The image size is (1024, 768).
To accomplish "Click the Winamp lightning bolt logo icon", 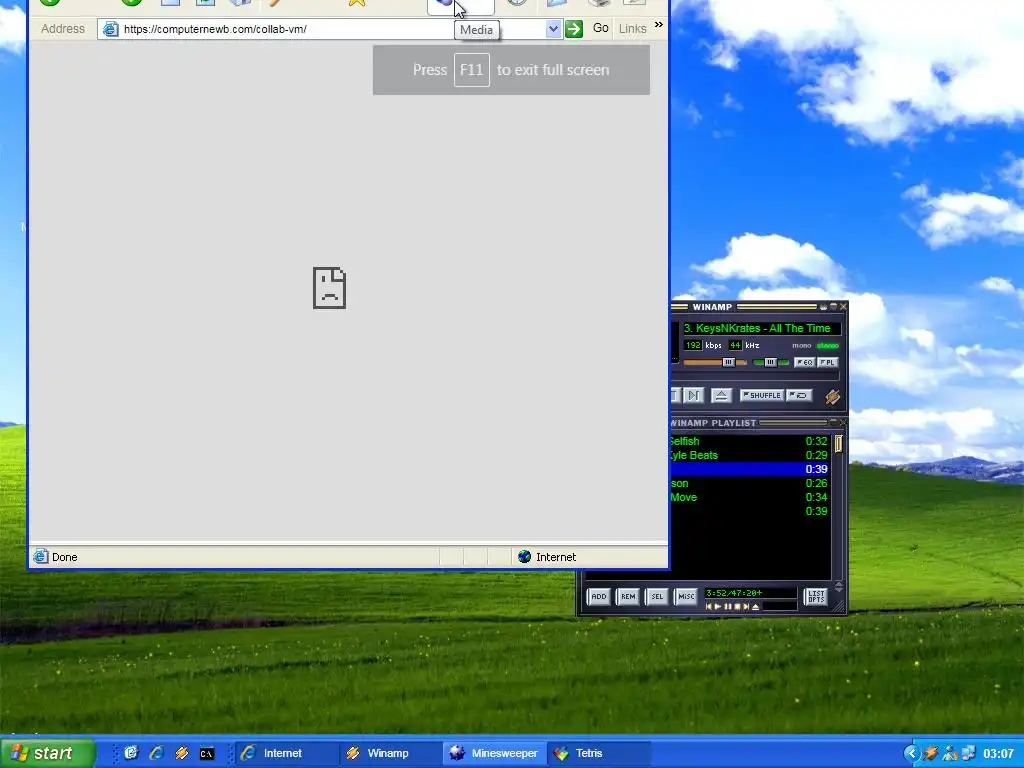I will pyautogui.click(x=832, y=396).
